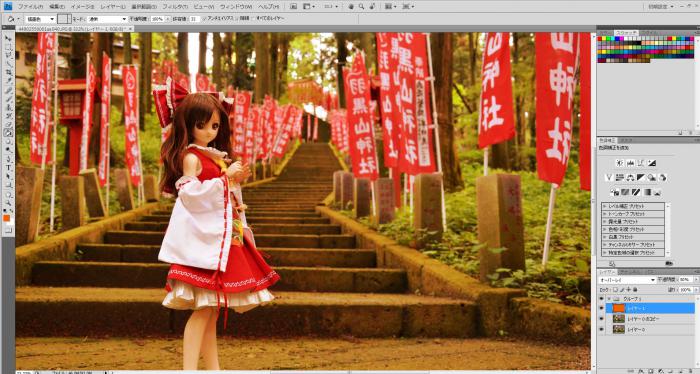
Task: Click the Brightness/Contrast adjustment icon
Action: tap(619, 163)
